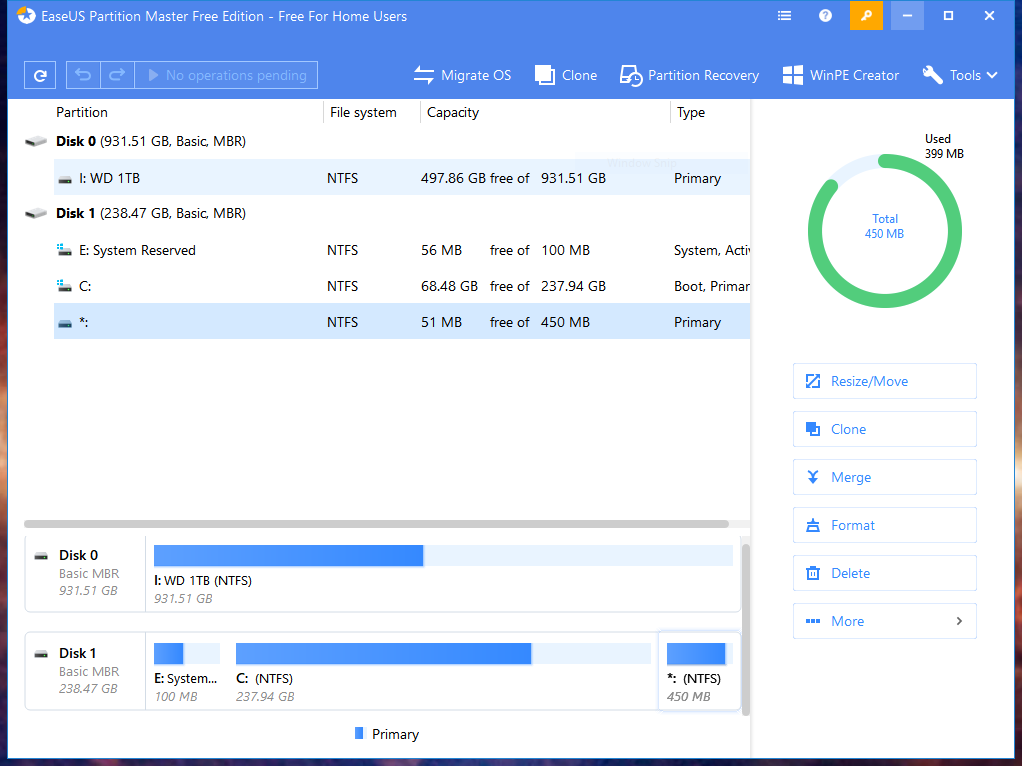Screen dimensions: 1022x766
Task: Click the Merge arrow icon
Action: [813, 477]
